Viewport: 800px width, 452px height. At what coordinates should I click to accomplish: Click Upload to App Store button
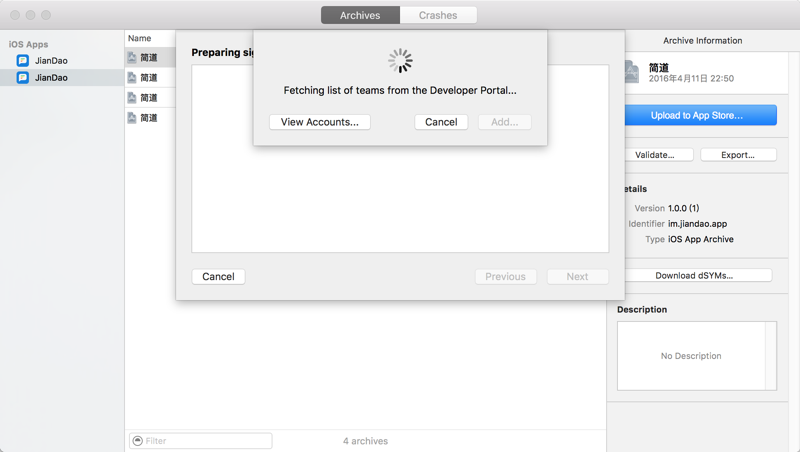pyautogui.click(x=701, y=115)
